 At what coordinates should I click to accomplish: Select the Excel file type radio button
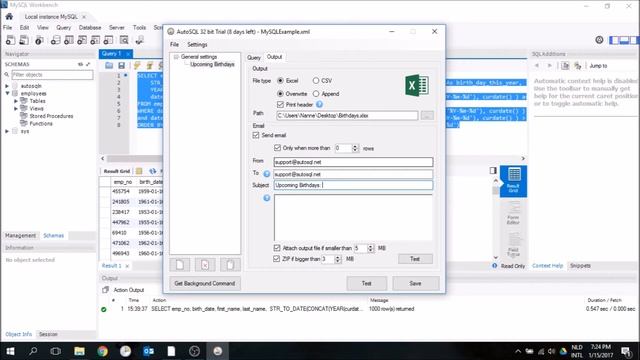(x=280, y=81)
